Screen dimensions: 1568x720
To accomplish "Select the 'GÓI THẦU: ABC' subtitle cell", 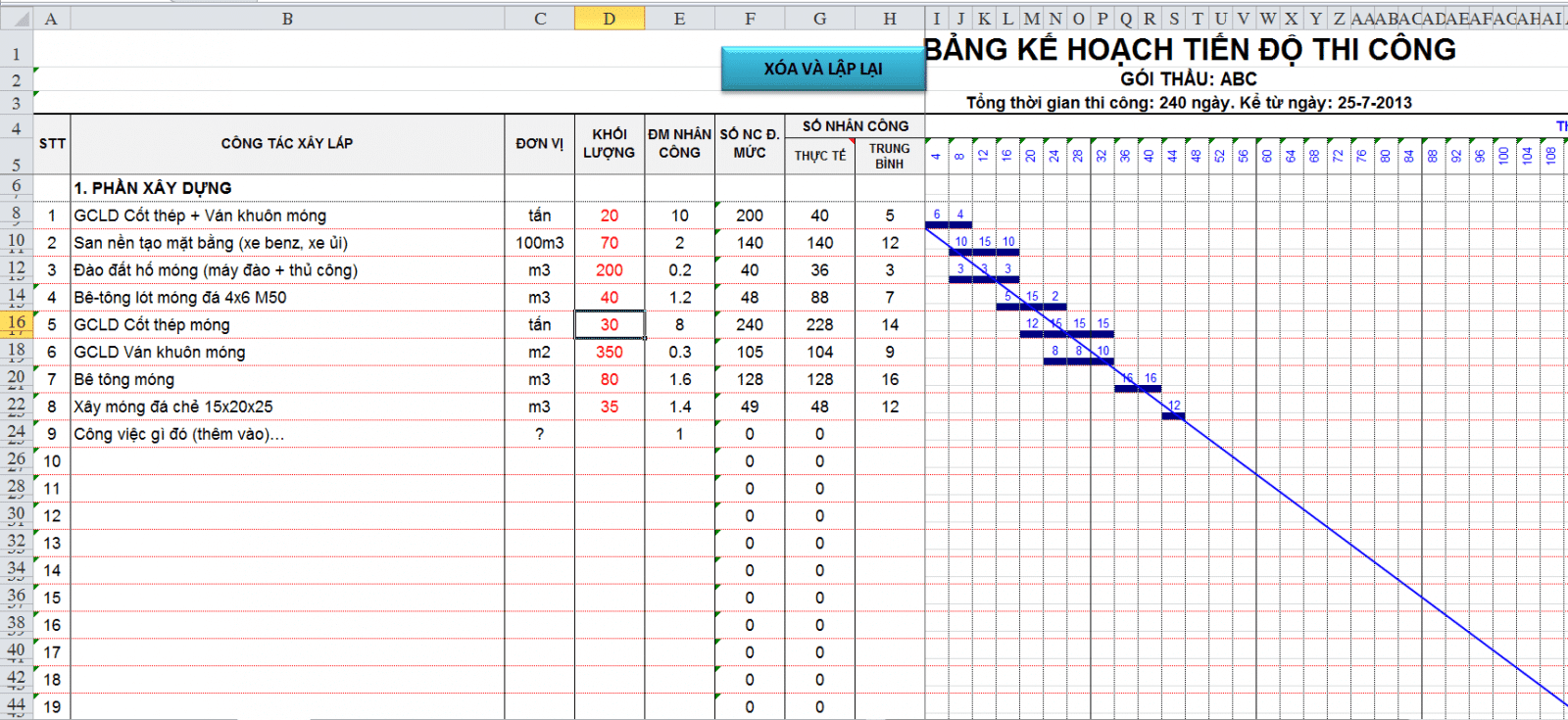I will 1188,79.
